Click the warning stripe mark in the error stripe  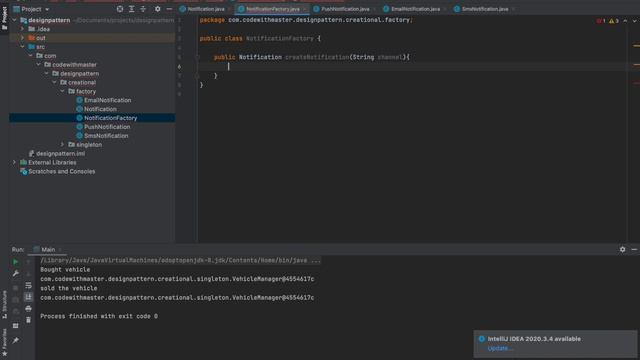(636, 46)
